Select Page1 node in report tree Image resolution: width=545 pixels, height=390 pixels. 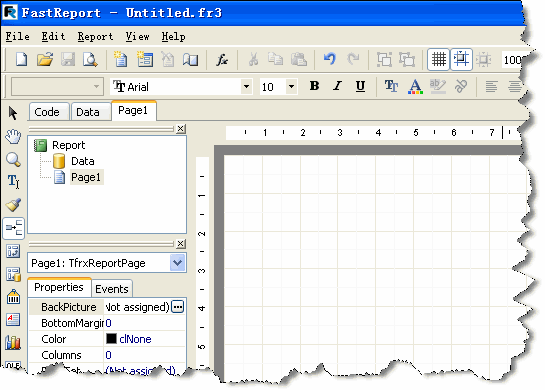[86, 177]
